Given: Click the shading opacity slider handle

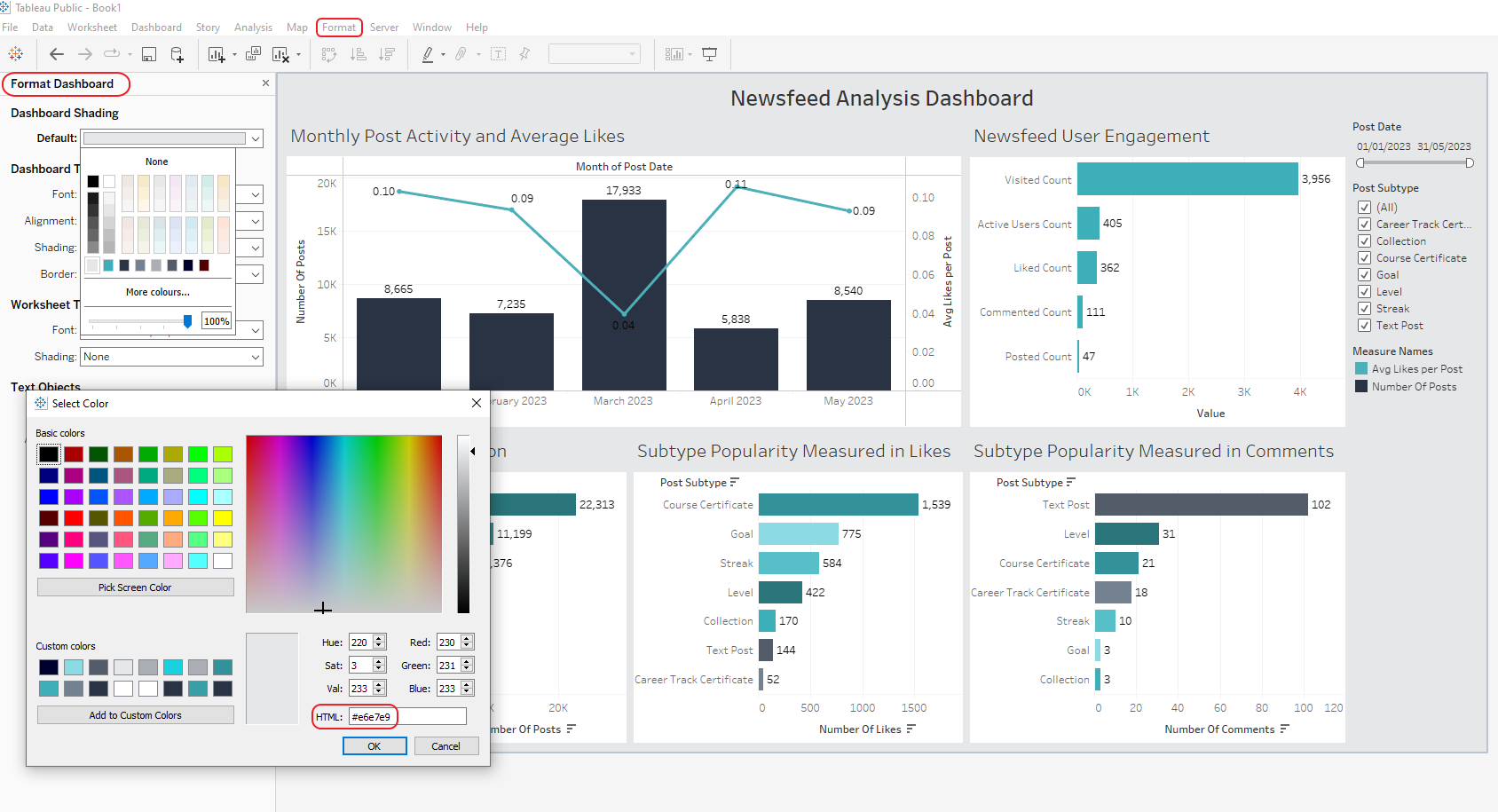Looking at the screenshot, I should tap(187, 321).
